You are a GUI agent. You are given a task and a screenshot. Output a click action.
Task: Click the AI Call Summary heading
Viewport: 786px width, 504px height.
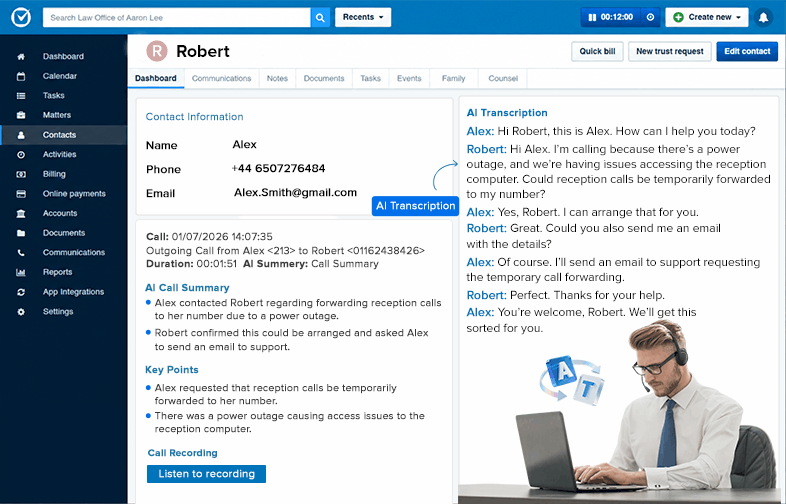[187, 288]
